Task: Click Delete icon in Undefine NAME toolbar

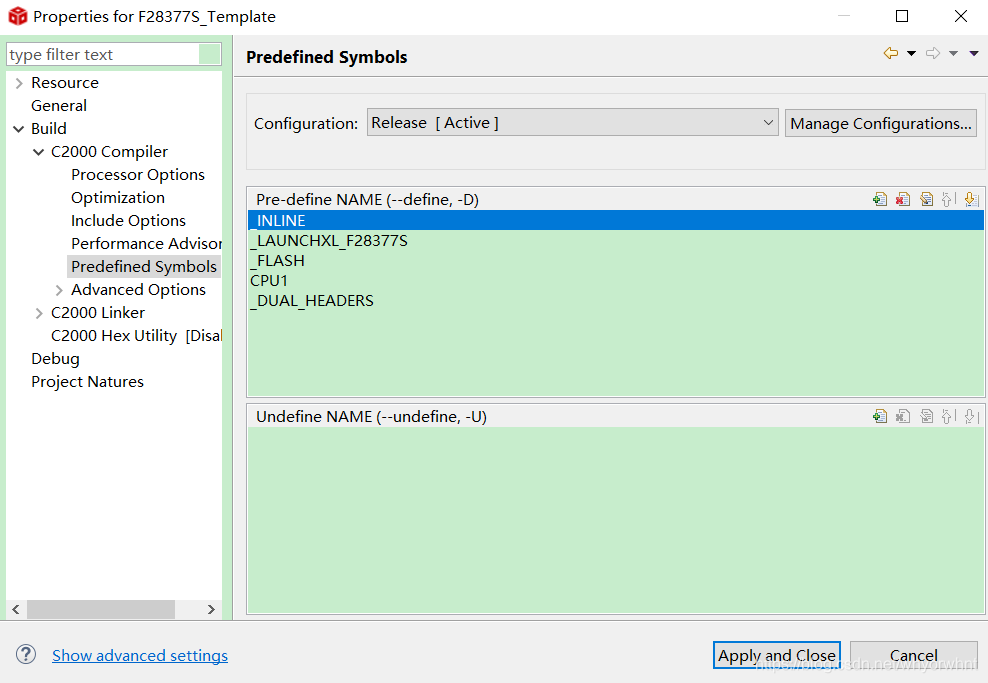Action: (x=903, y=416)
